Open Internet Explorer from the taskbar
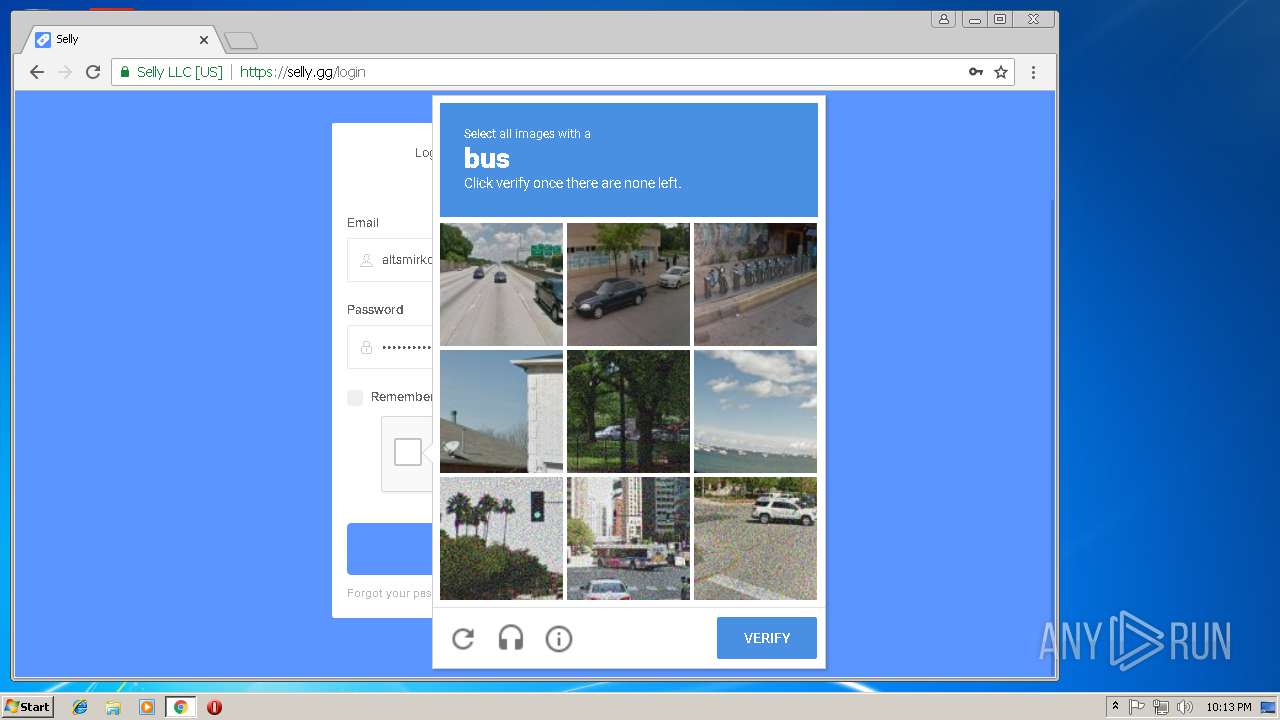Screen dimensions: 1280x720 click(x=80, y=707)
